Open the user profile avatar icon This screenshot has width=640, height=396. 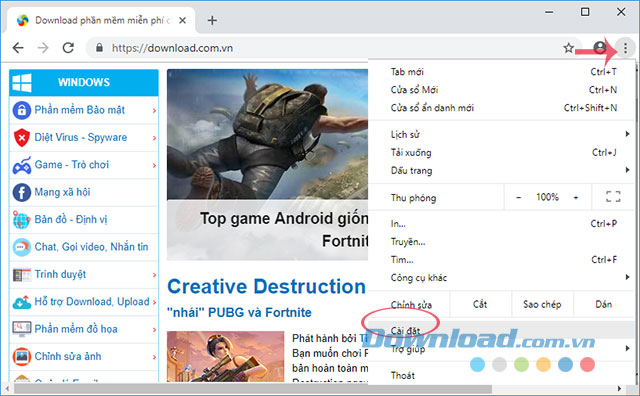click(600, 48)
